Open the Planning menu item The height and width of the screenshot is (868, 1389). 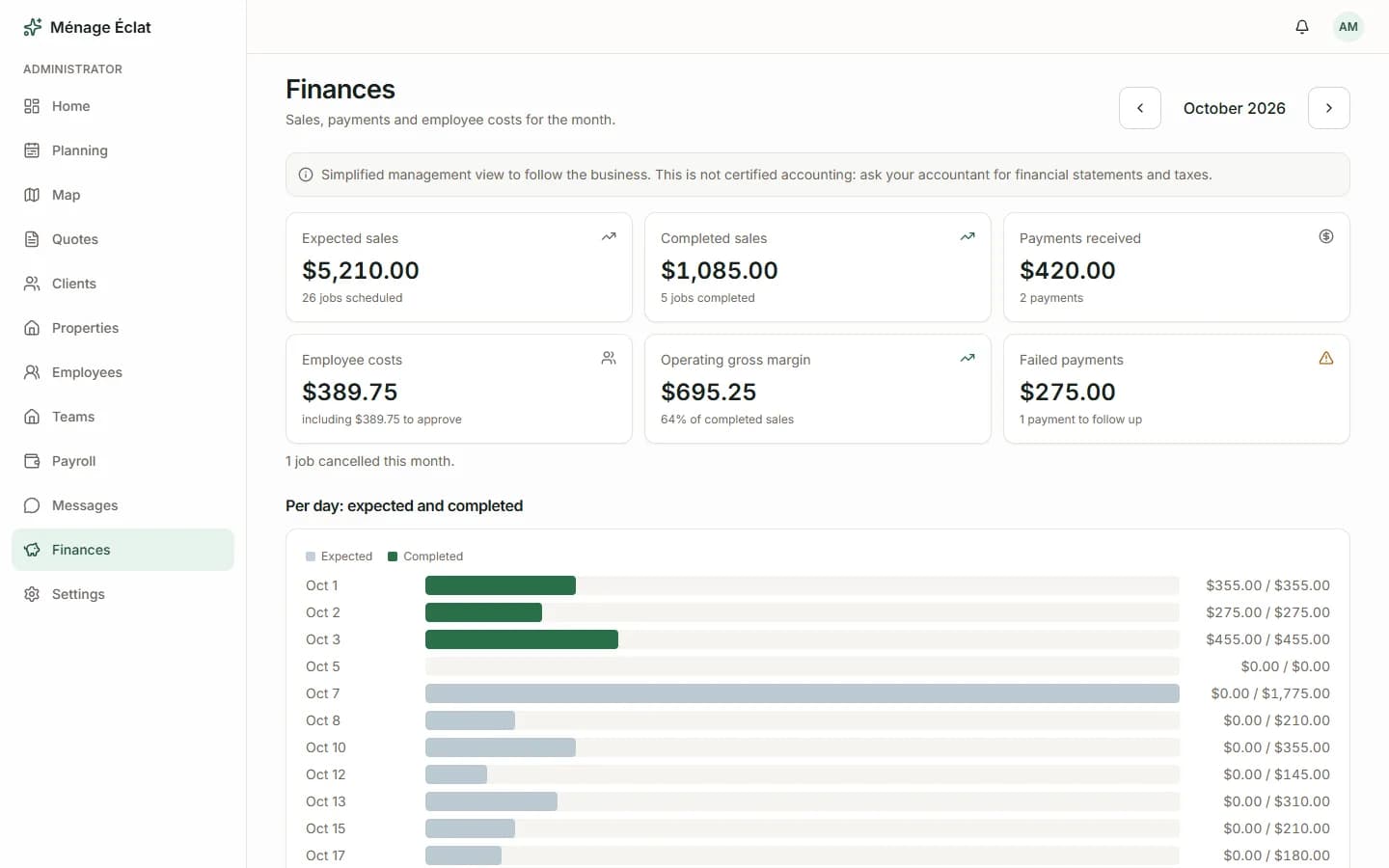tap(123, 150)
